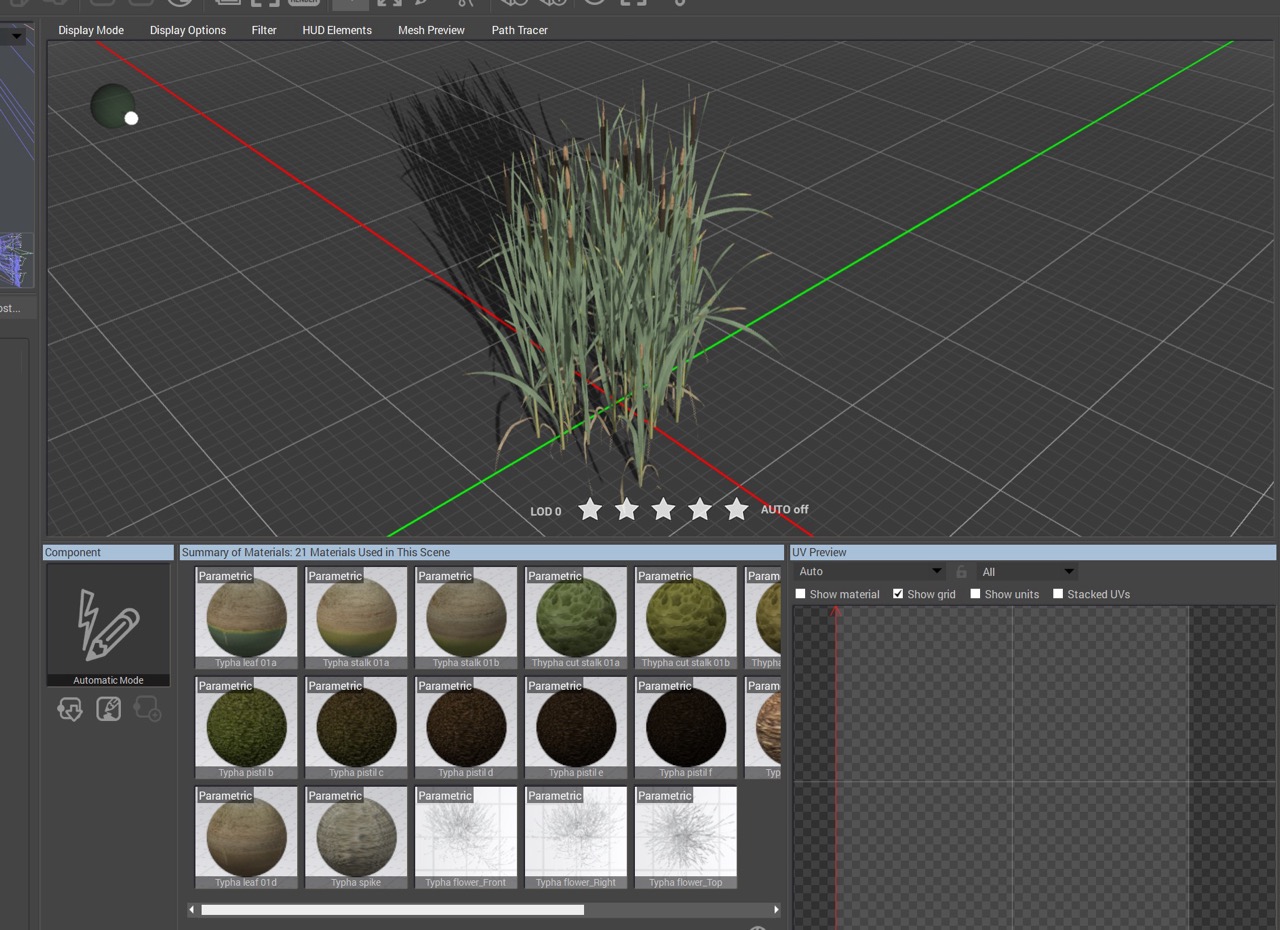Select the Typha stalk 01b material
The image size is (1280, 930).
click(466, 618)
